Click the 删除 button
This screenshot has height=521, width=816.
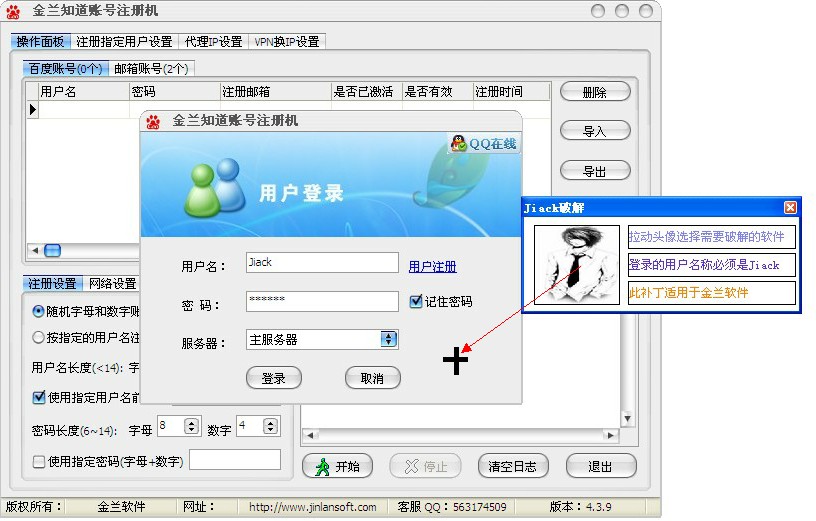coord(595,92)
